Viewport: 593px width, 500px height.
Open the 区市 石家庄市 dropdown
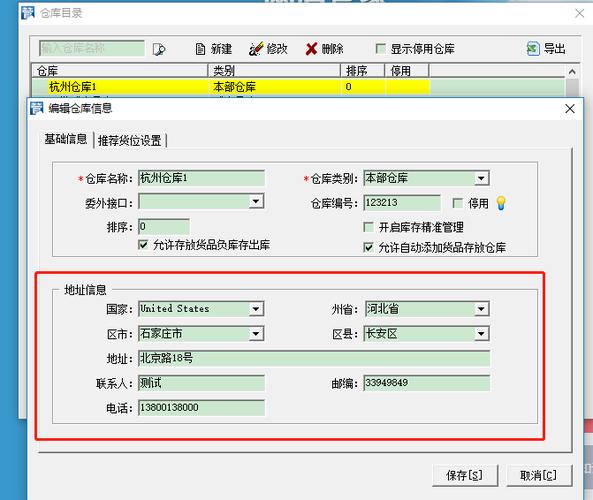coord(256,334)
